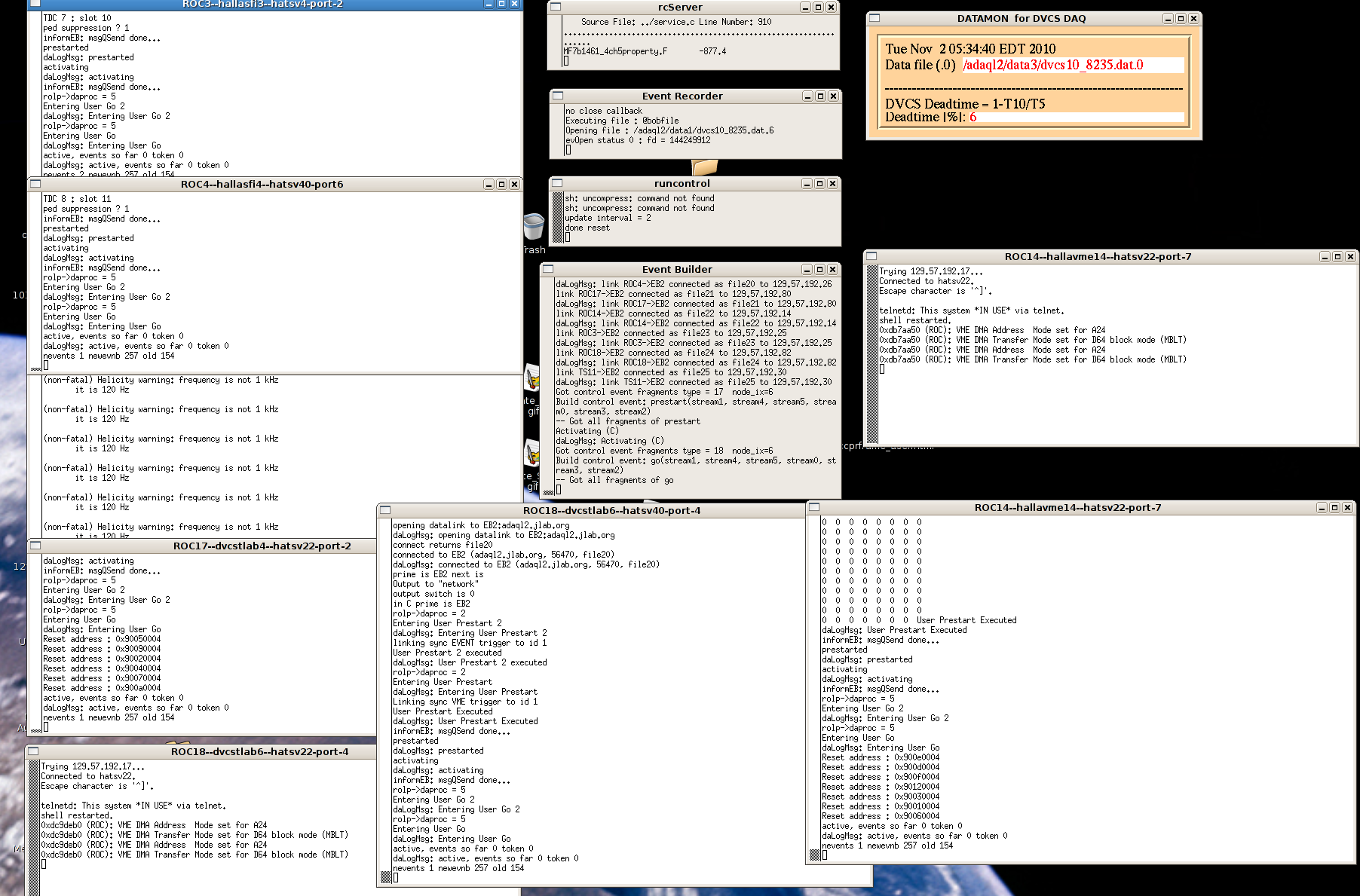Screen dimensions: 1360x896
Task: Minimize the ROC4--hallasfi4--hatsv40-port6 window
Action: 489,184
